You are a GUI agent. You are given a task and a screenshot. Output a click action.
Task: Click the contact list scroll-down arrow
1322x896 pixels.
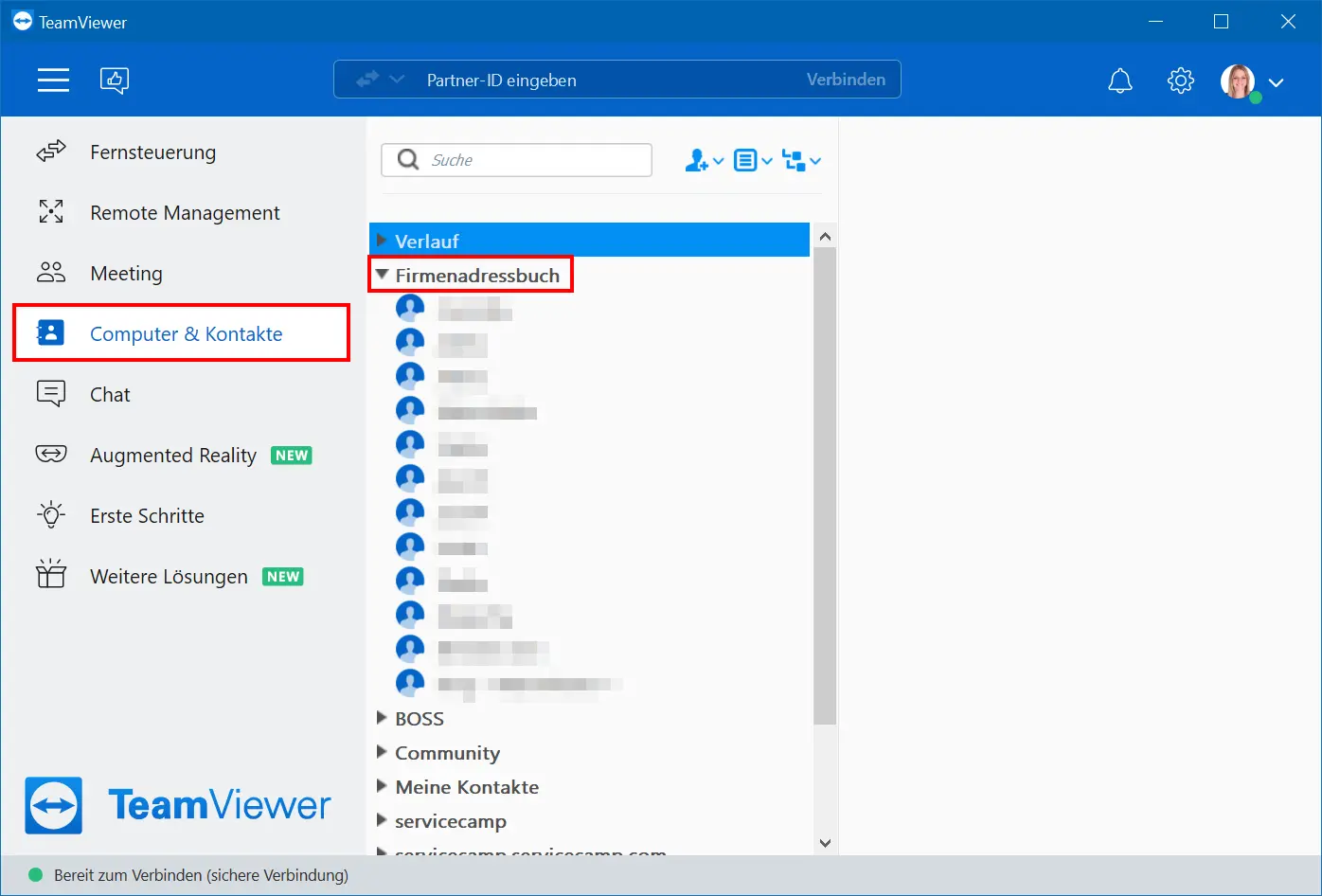825,843
